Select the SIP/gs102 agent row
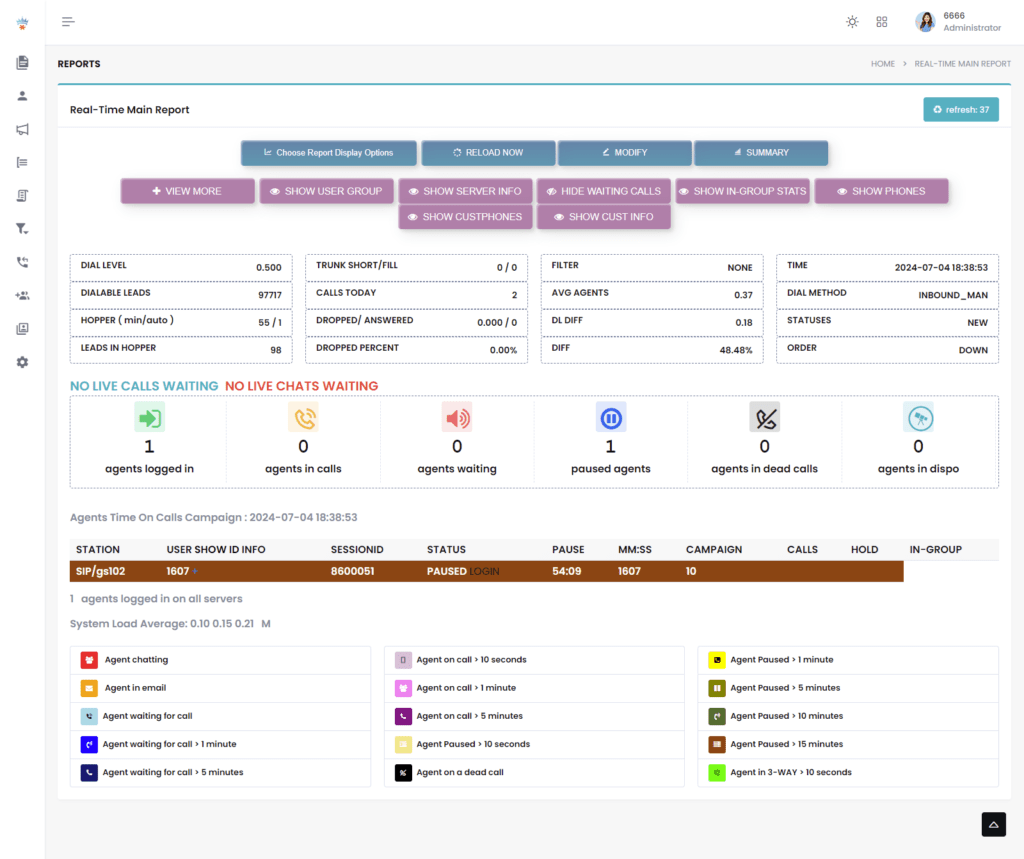The height and width of the screenshot is (859, 1024). (486, 571)
